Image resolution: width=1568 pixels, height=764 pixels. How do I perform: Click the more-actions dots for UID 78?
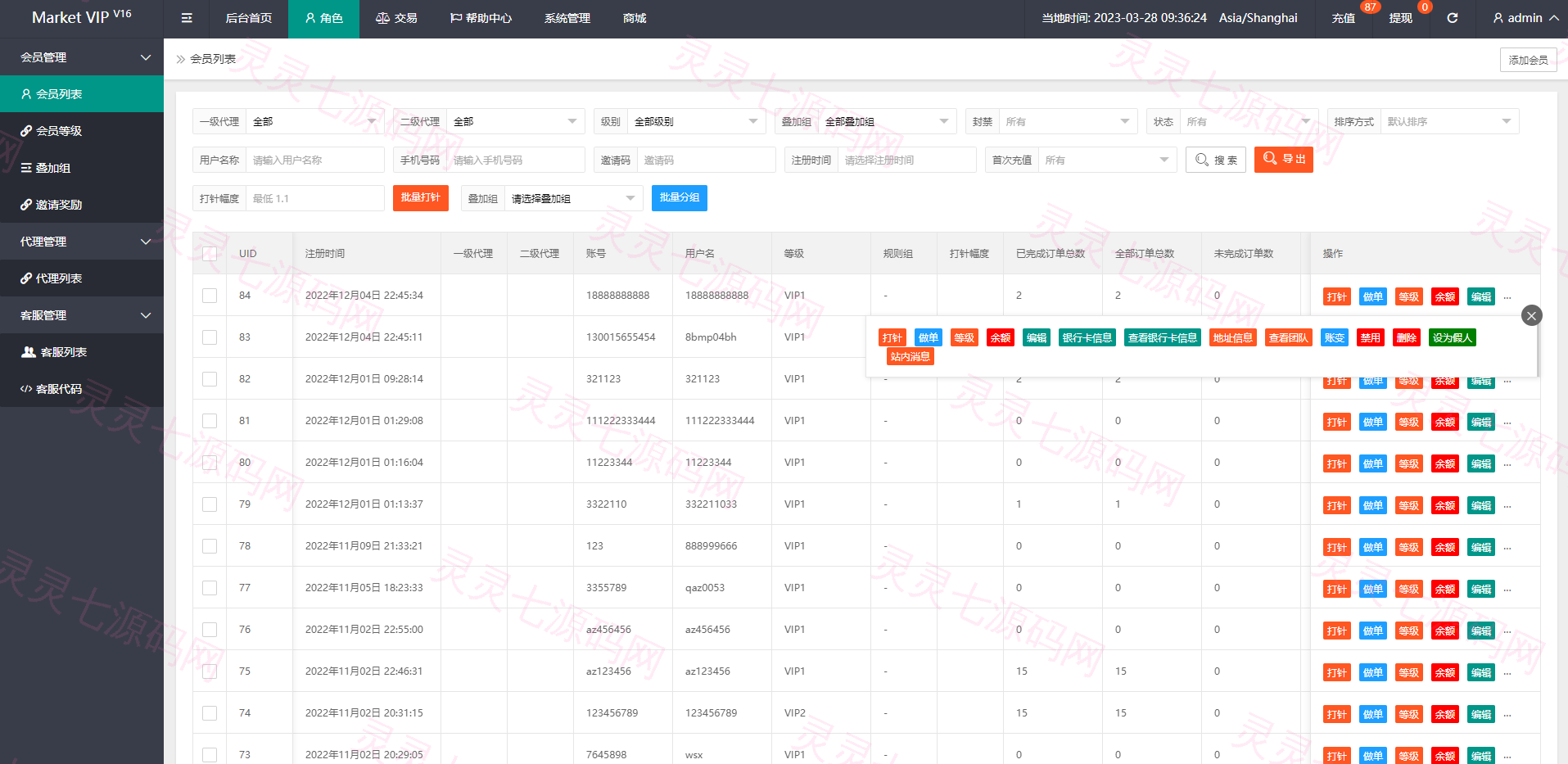click(1507, 548)
